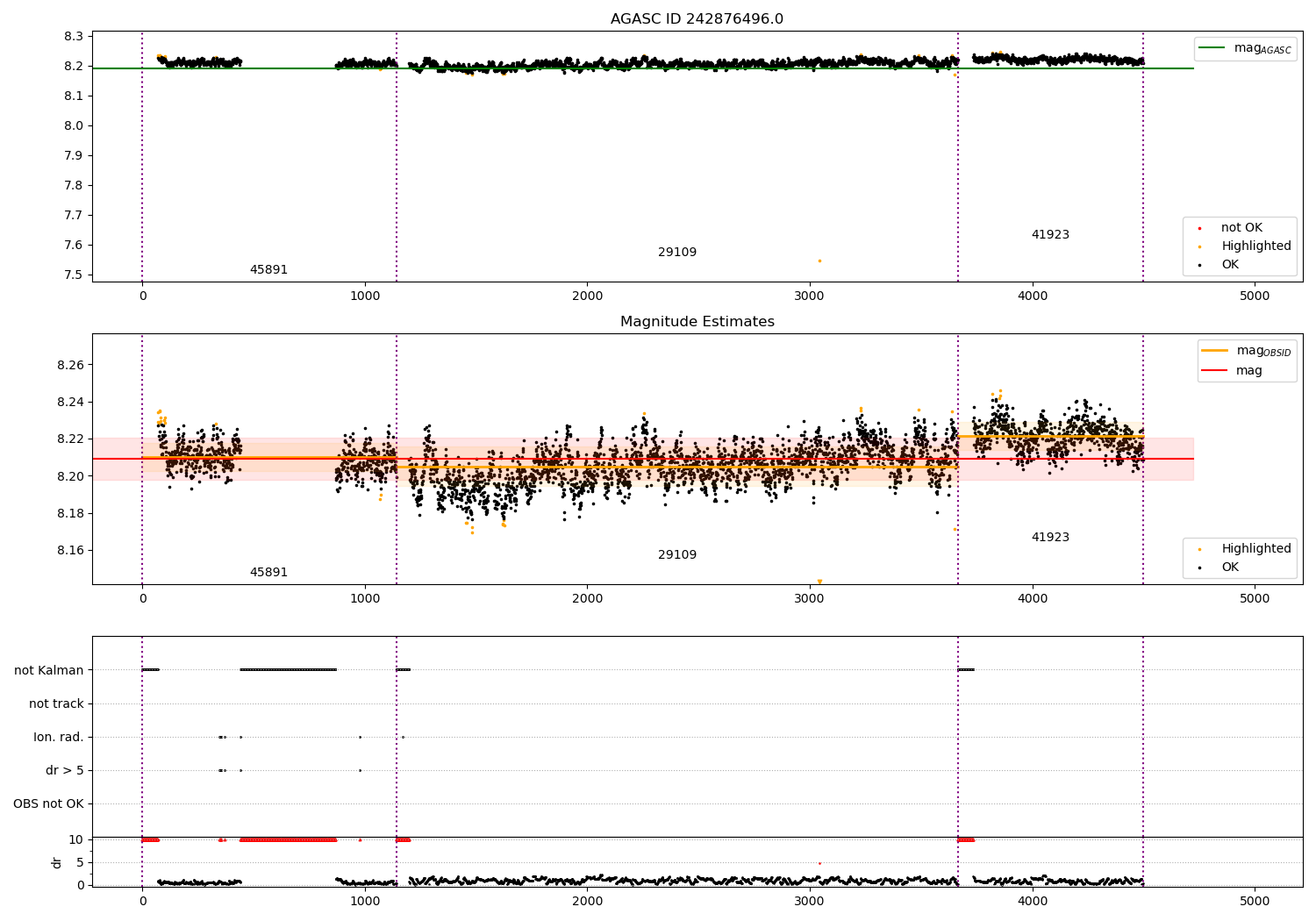Image resolution: width=1316 pixels, height=921 pixels.
Task: Click obsid label 41923 in the top plot
Action: tap(1050, 235)
